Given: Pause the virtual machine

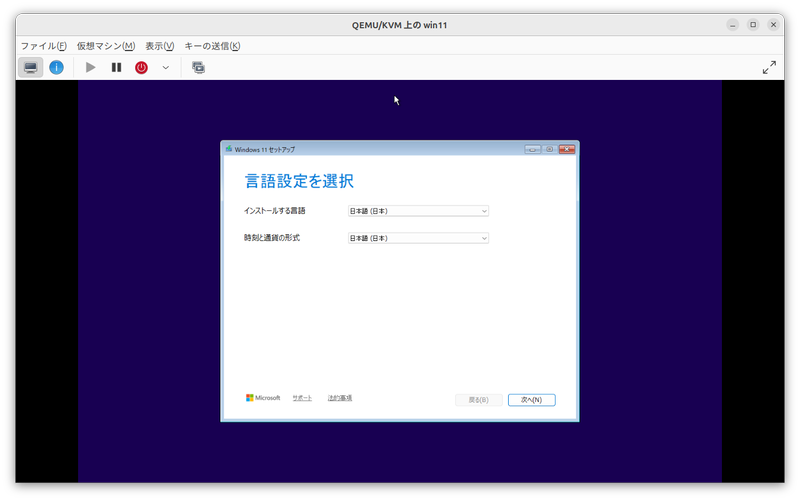Looking at the screenshot, I should pyautogui.click(x=116, y=67).
